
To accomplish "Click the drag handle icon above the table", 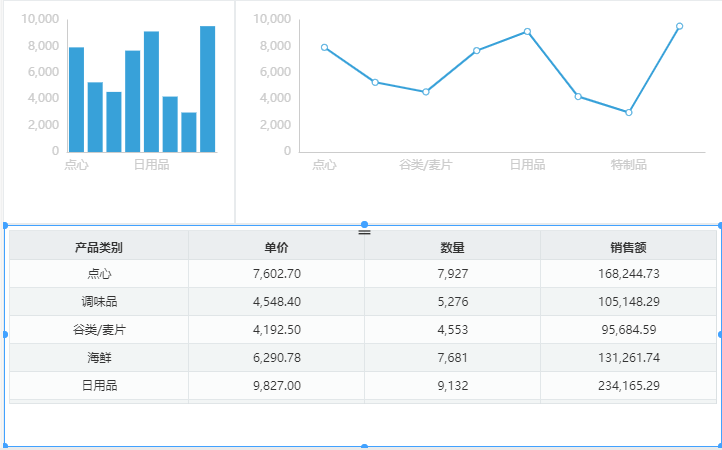I will (x=364, y=232).
